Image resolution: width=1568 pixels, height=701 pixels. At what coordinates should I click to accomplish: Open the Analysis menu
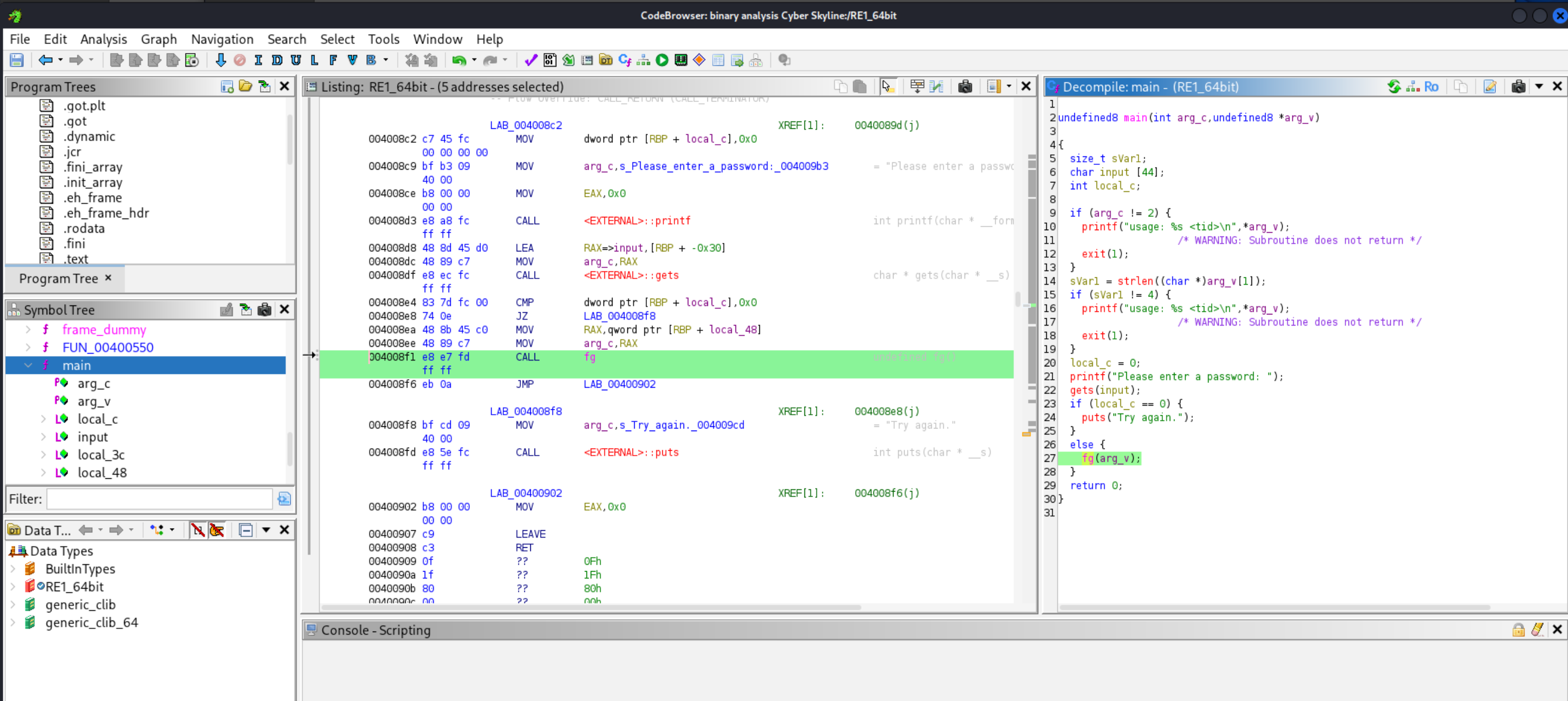coord(103,39)
